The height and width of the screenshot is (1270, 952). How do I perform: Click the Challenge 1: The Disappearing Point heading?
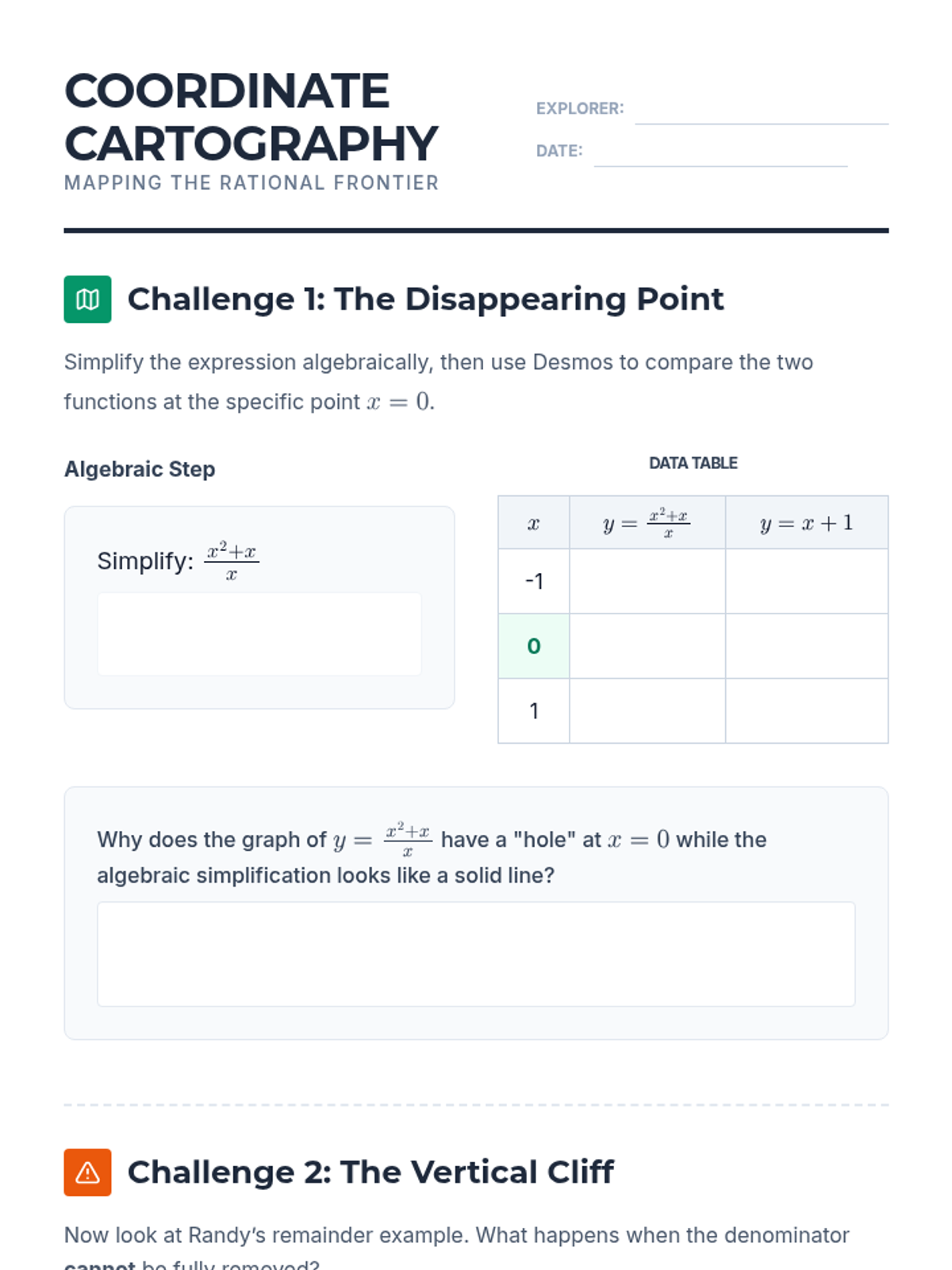coord(425,299)
